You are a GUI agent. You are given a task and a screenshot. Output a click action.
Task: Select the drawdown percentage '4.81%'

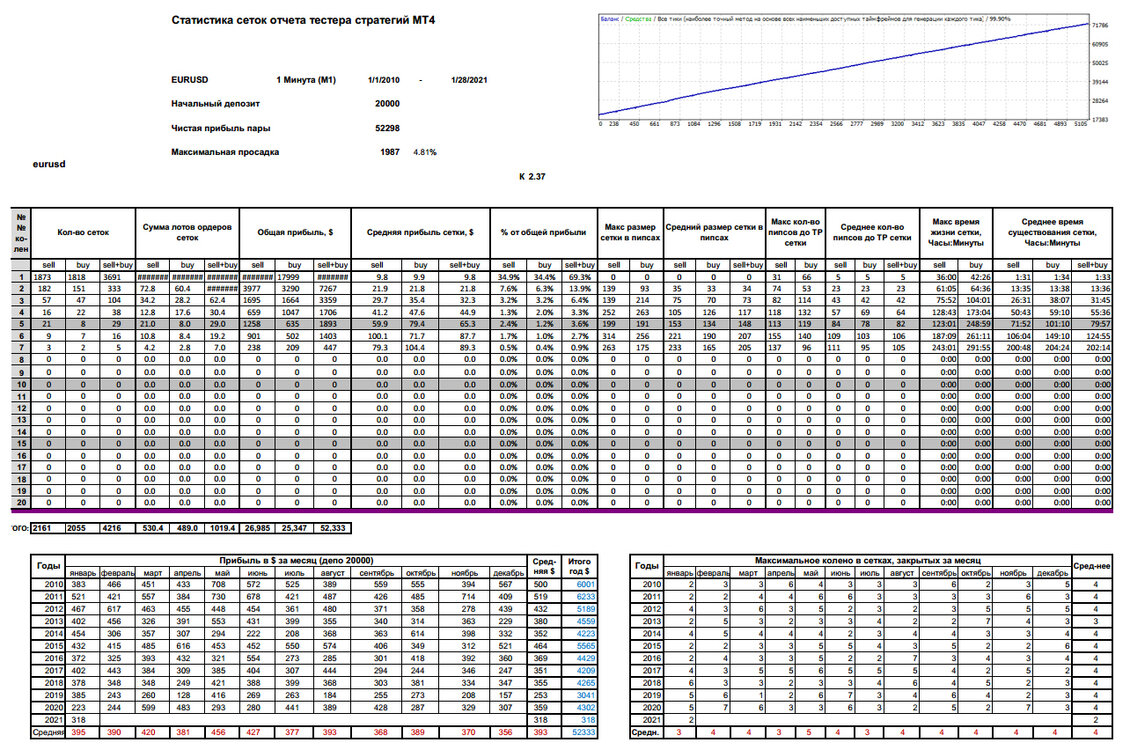click(x=424, y=152)
